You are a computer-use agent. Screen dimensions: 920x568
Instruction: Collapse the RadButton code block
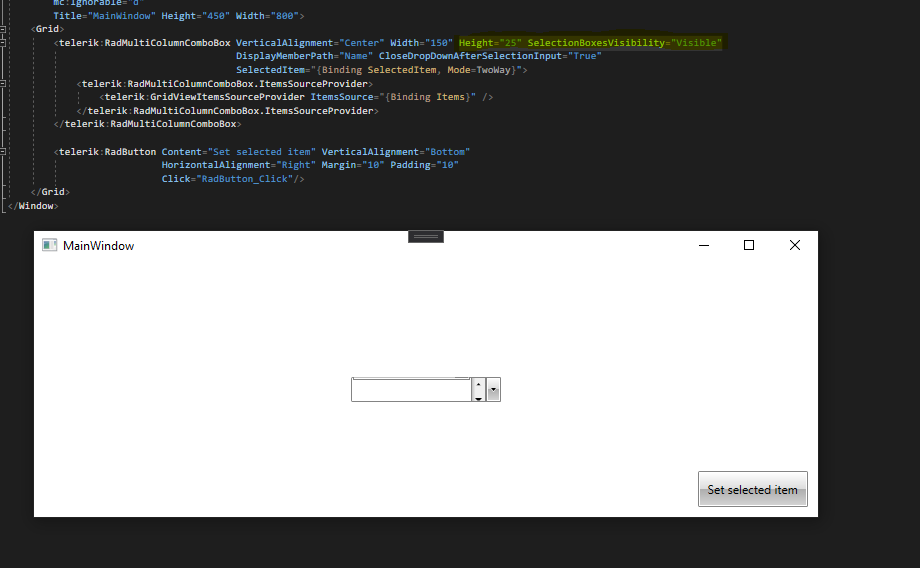pyautogui.click(x=3, y=152)
